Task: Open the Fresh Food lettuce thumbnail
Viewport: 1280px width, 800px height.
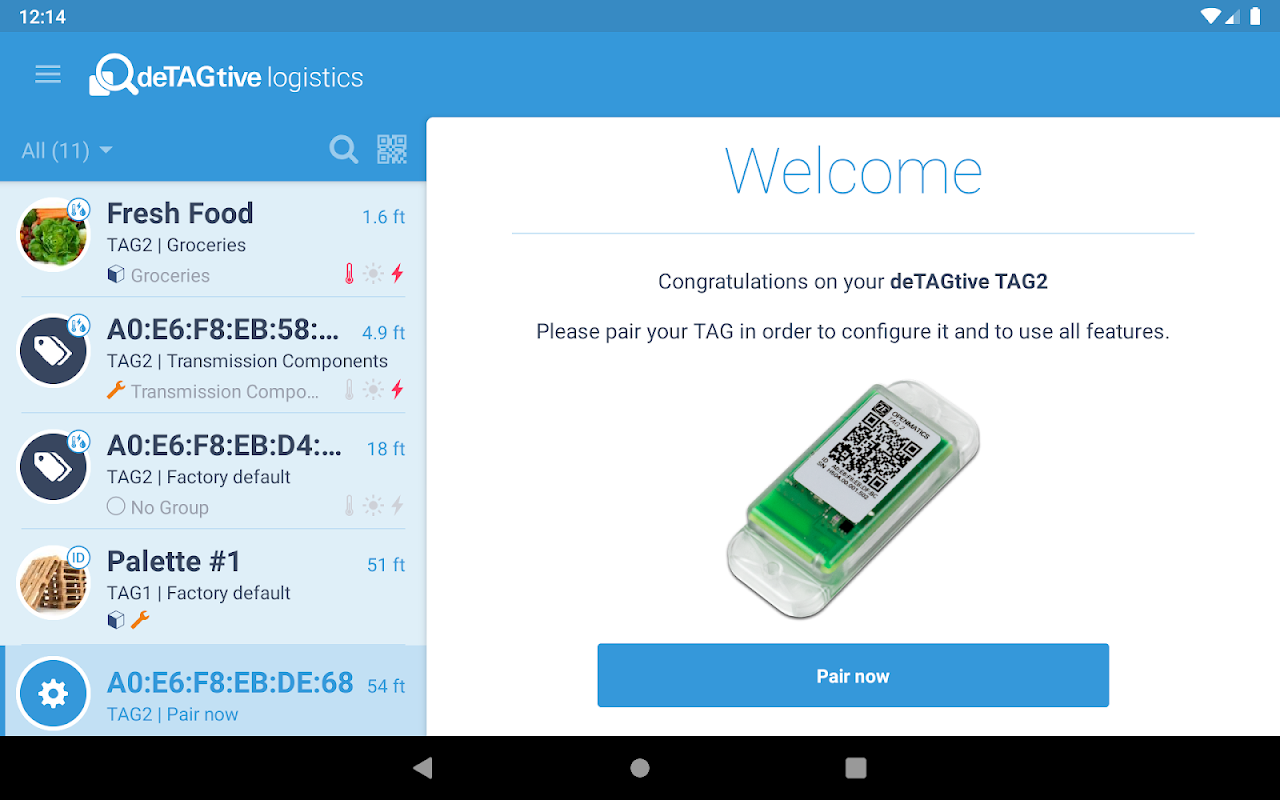Action: pos(53,235)
